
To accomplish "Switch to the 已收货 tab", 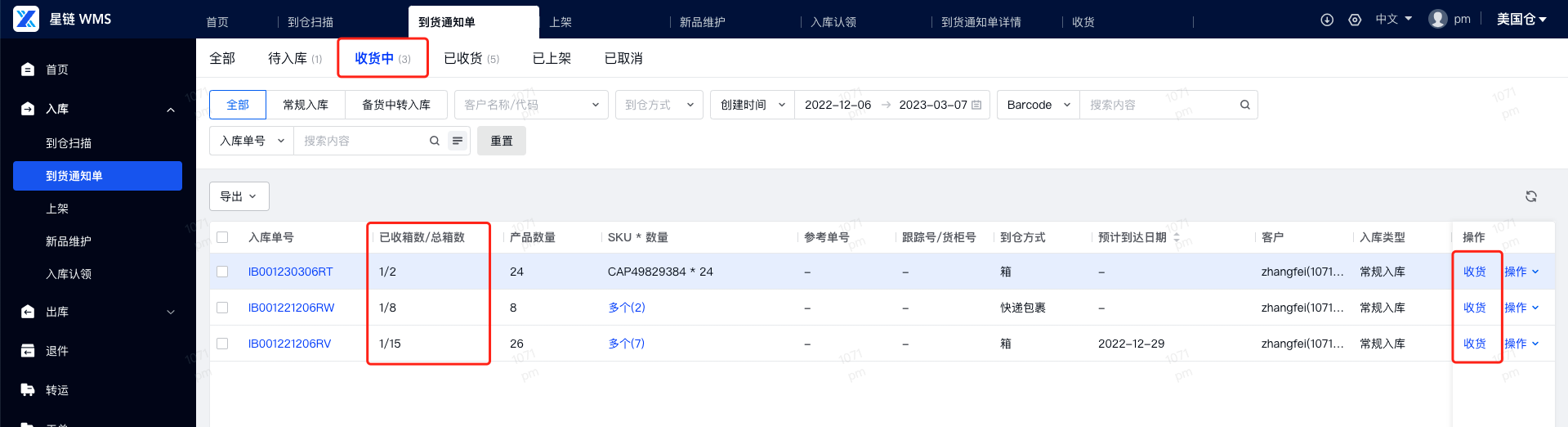I will 471,58.
